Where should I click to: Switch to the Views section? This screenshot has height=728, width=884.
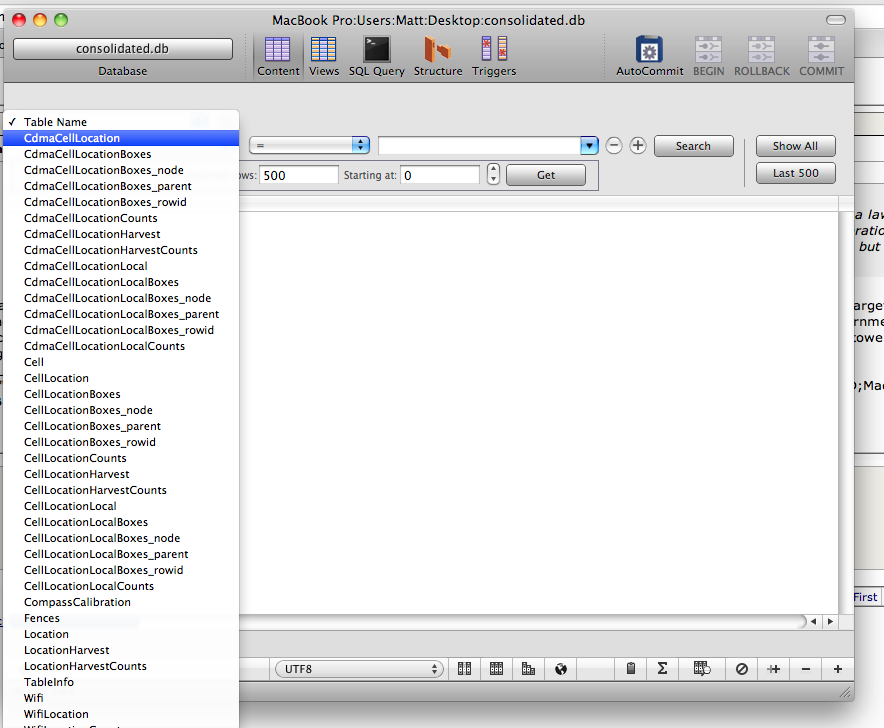324,56
